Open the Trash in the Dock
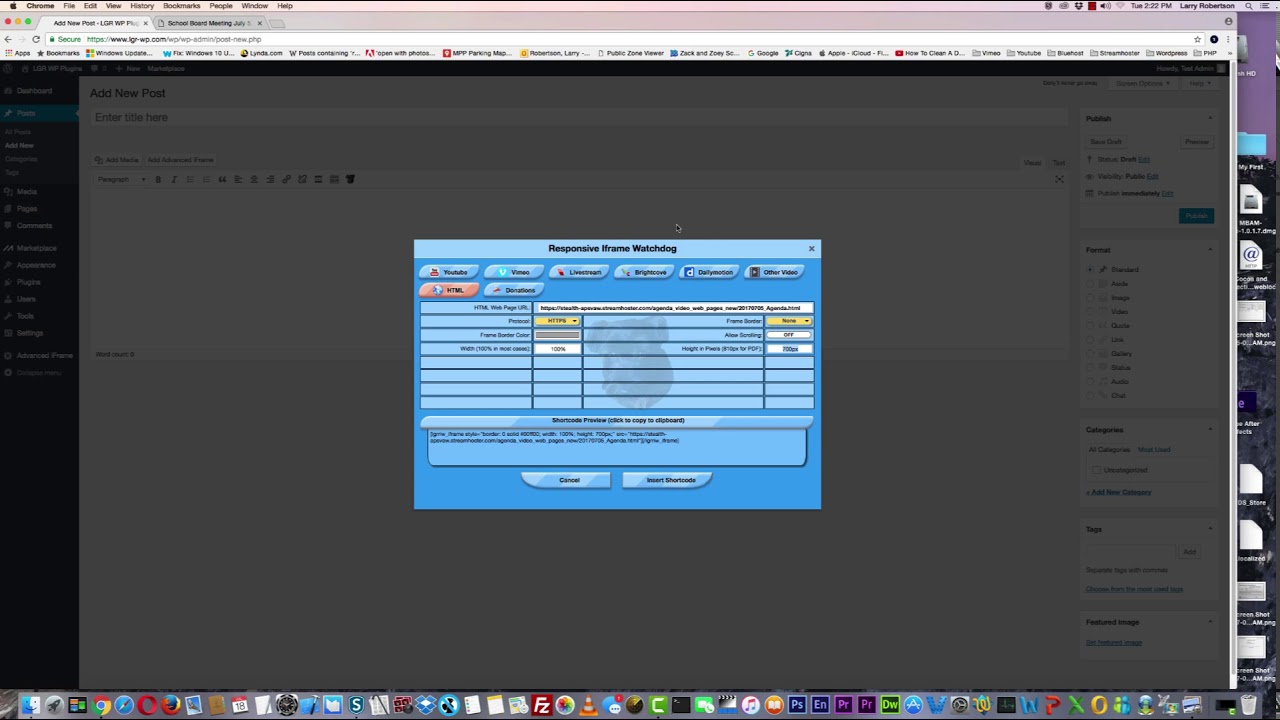 [1248, 706]
